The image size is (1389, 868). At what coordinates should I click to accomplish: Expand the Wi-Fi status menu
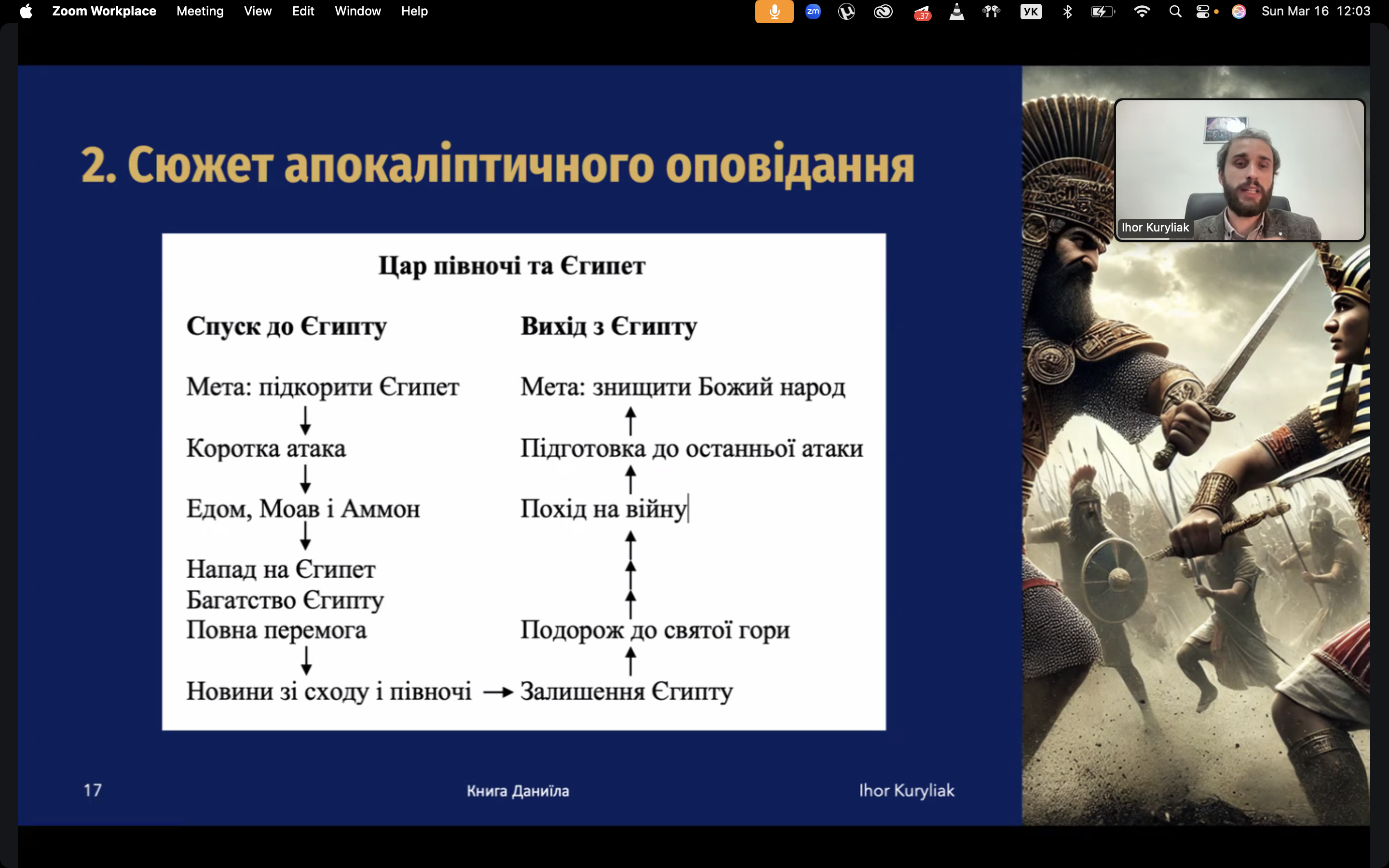[x=1142, y=12]
